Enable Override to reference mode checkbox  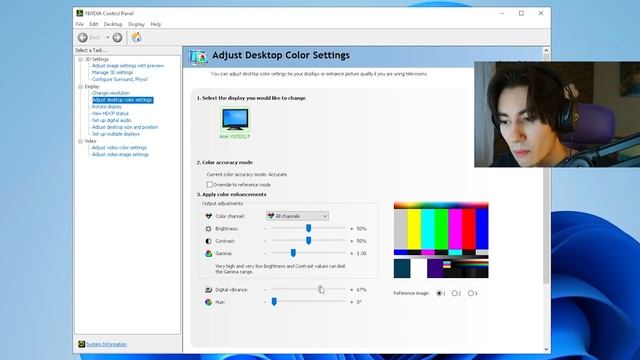click(x=209, y=184)
